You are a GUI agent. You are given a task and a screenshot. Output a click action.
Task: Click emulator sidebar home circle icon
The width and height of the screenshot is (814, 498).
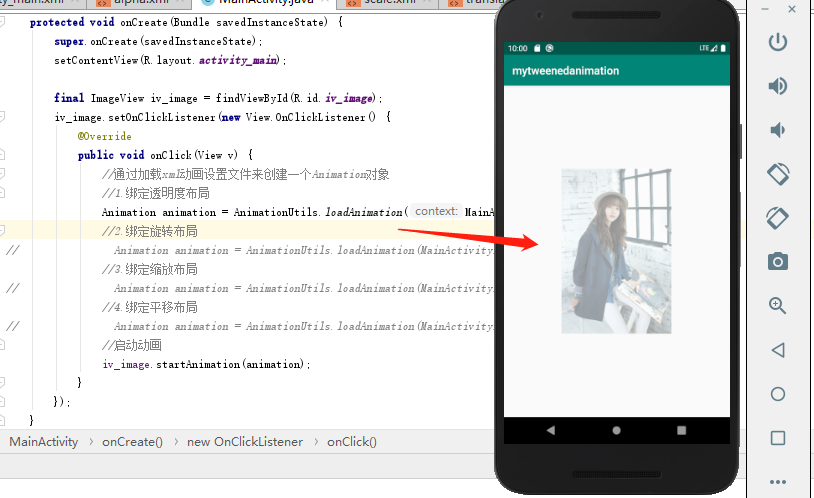[x=778, y=394]
